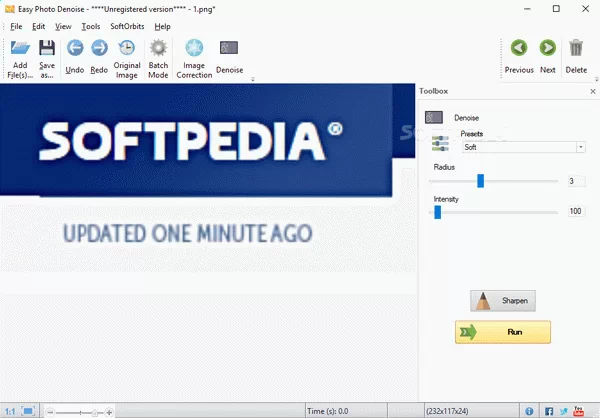Close the Toolbox panel

click(x=593, y=91)
